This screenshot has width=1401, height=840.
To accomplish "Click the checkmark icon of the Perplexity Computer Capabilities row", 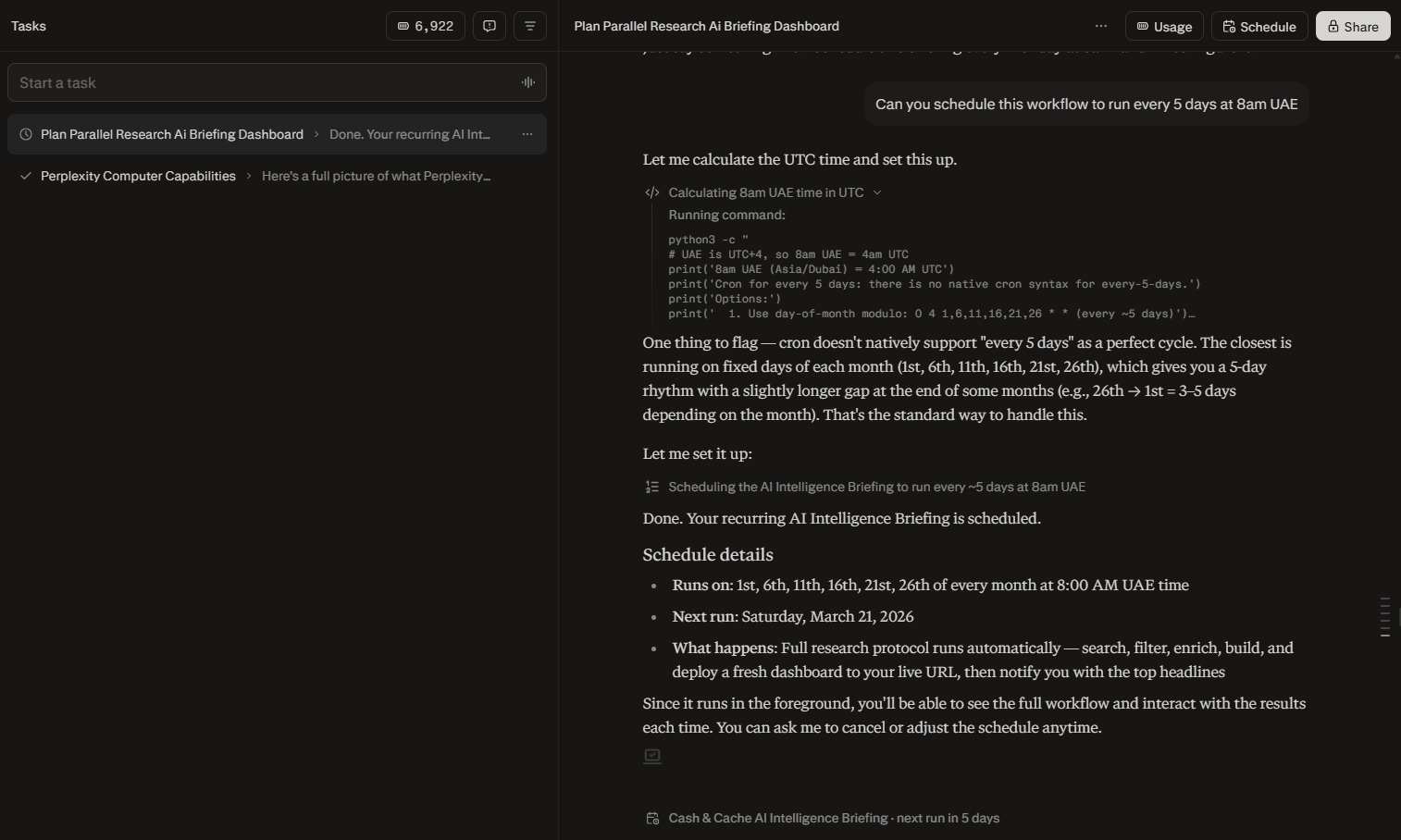I will 26,176.
